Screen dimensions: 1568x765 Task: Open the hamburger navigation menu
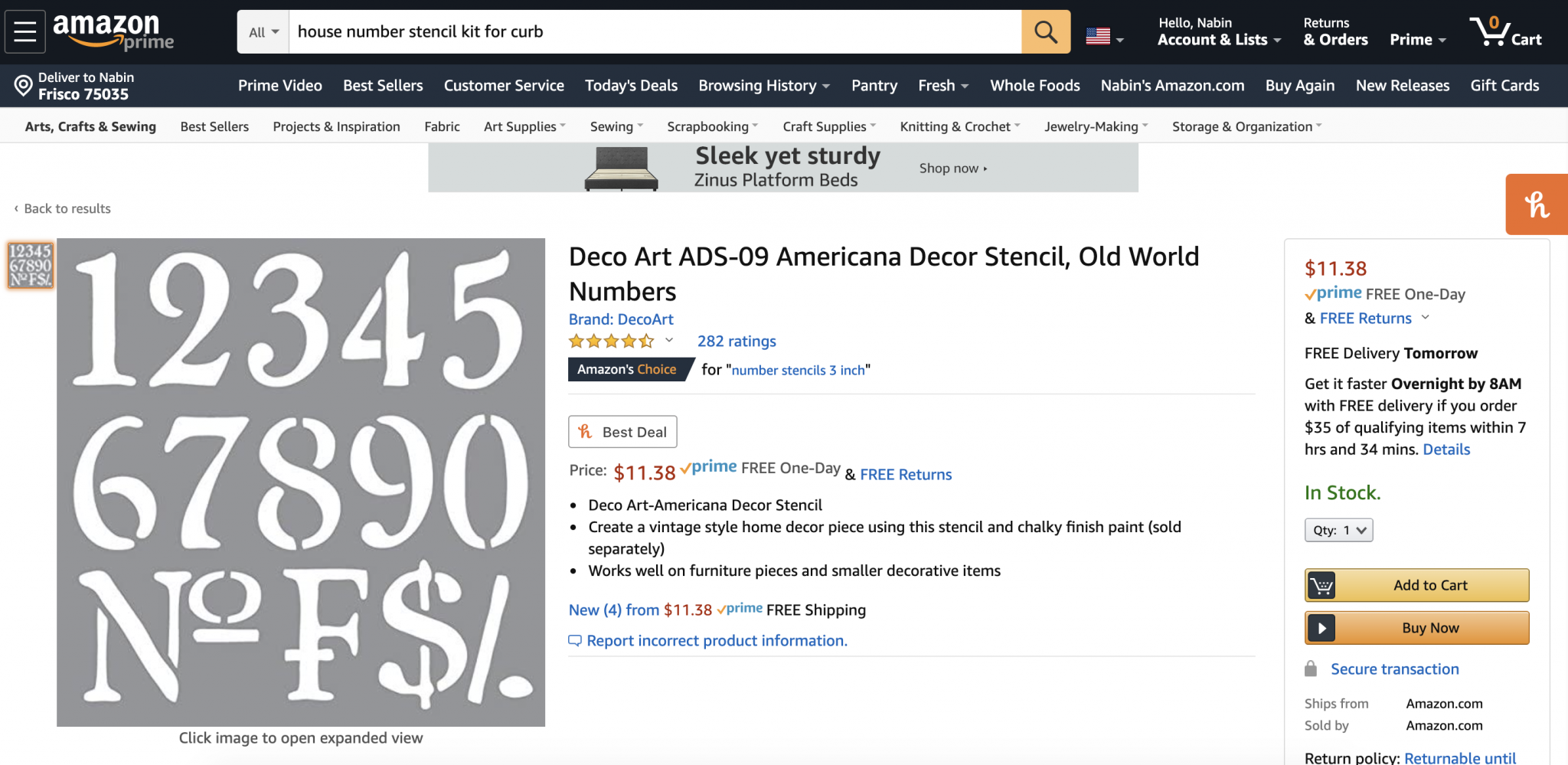[x=25, y=31]
